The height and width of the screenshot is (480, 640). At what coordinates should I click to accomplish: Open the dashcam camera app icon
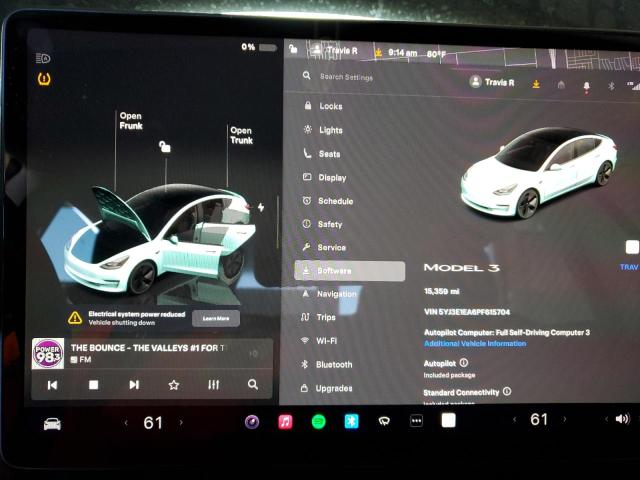point(252,422)
